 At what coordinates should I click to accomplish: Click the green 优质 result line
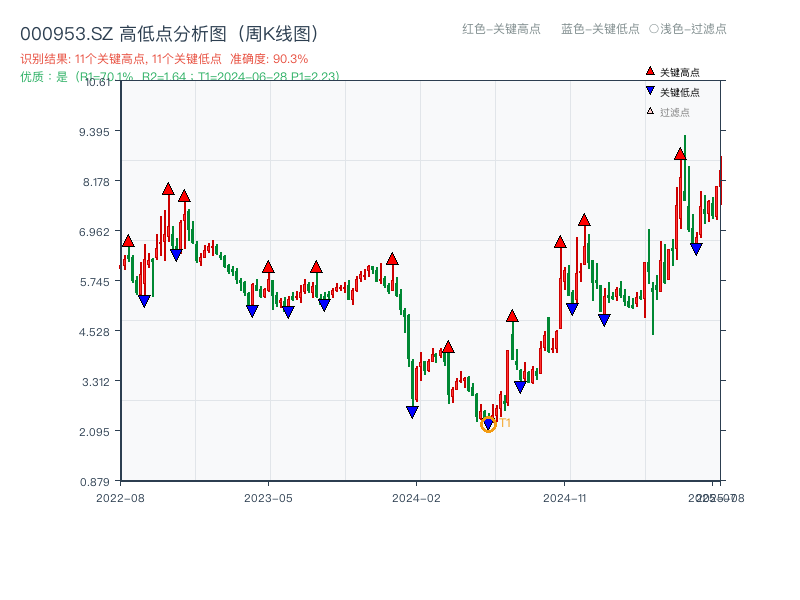click(x=180, y=77)
